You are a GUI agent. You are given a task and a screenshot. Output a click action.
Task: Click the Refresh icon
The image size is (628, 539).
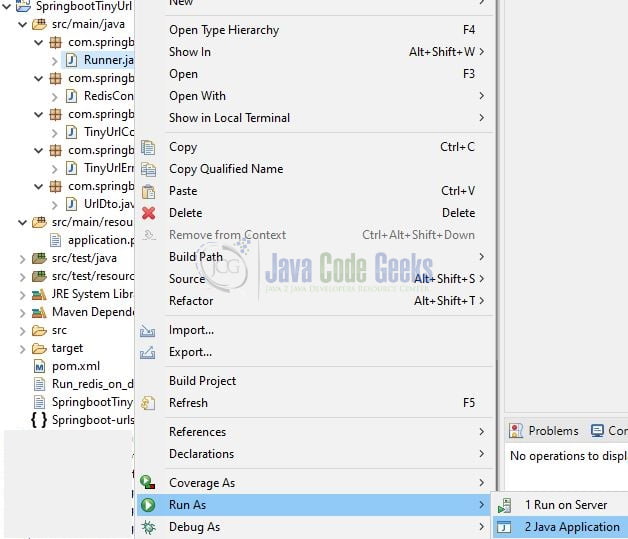click(x=148, y=403)
